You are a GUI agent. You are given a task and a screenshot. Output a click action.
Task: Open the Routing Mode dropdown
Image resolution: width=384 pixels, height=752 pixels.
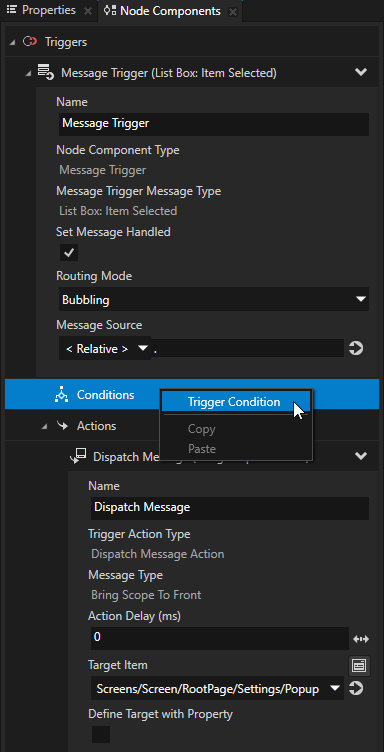pos(214,300)
